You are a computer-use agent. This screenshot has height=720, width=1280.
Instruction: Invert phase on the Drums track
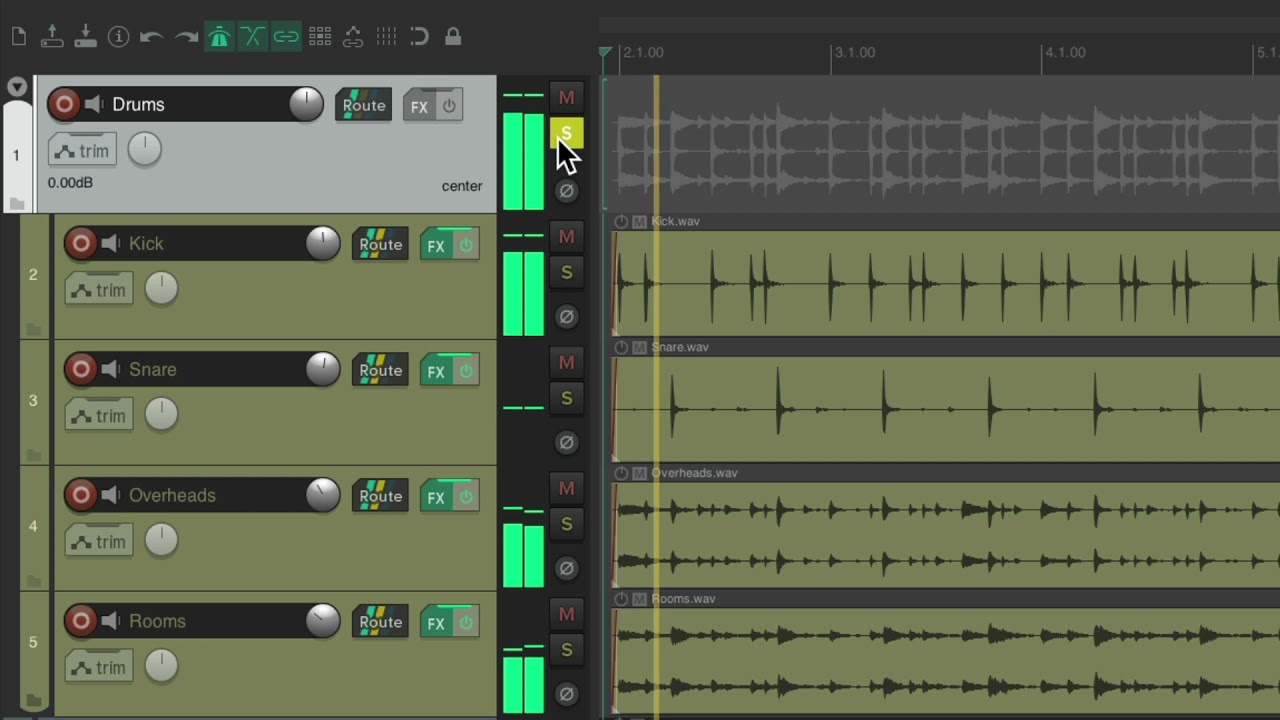pyautogui.click(x=567, y=190)
